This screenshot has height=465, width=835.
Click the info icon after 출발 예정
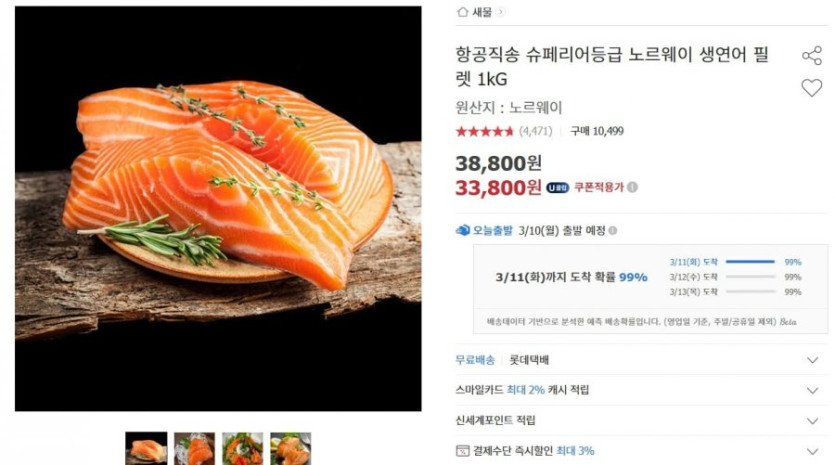tap(613, 231)
